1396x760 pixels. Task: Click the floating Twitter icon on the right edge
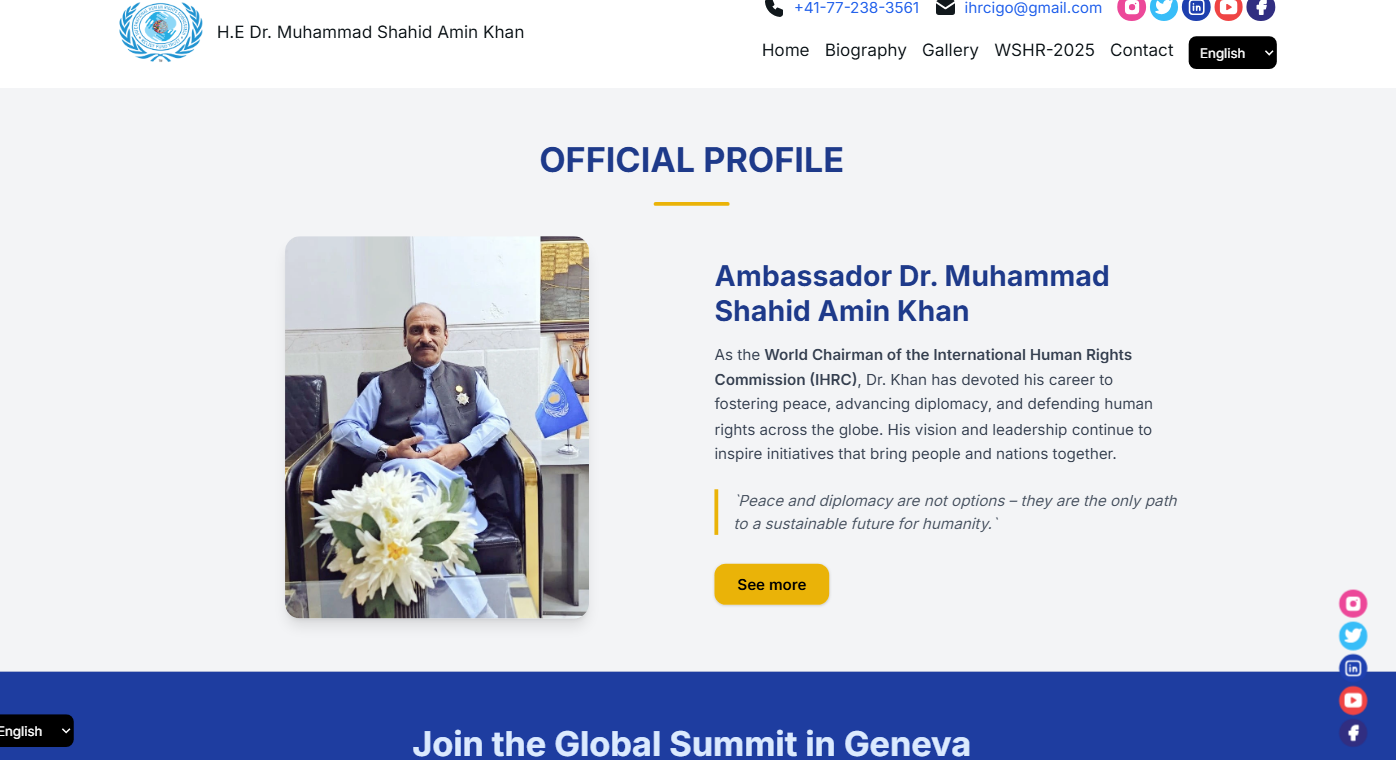pyautogui.click(x=1353, y=636)
